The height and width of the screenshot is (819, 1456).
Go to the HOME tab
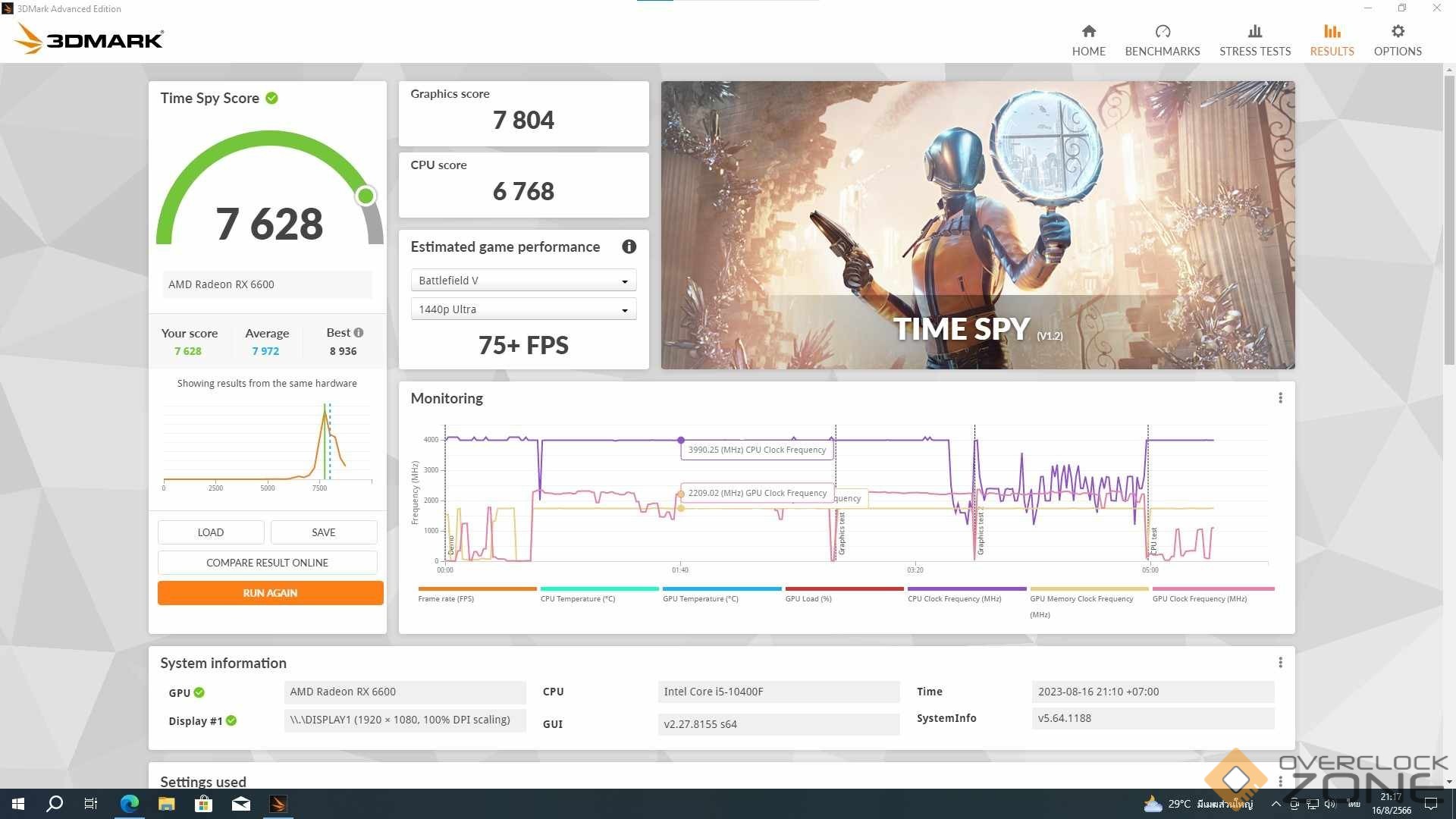coord(1088,40)
